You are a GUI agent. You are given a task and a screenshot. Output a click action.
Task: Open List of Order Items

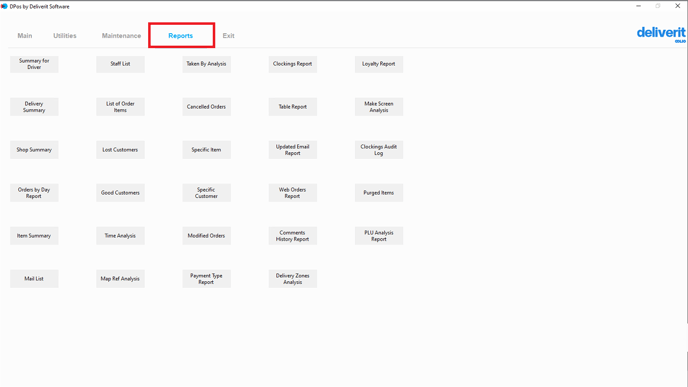coord(120,107)
